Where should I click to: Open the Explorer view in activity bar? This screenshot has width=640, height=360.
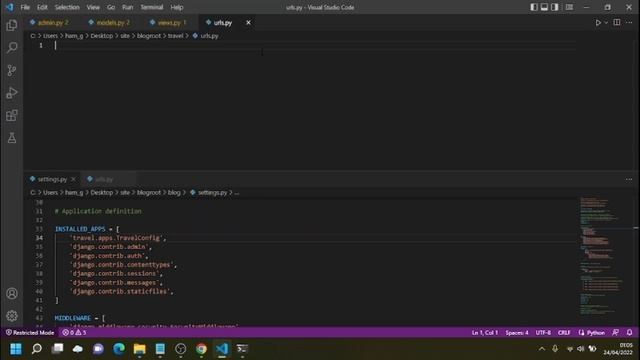point(12,25)
